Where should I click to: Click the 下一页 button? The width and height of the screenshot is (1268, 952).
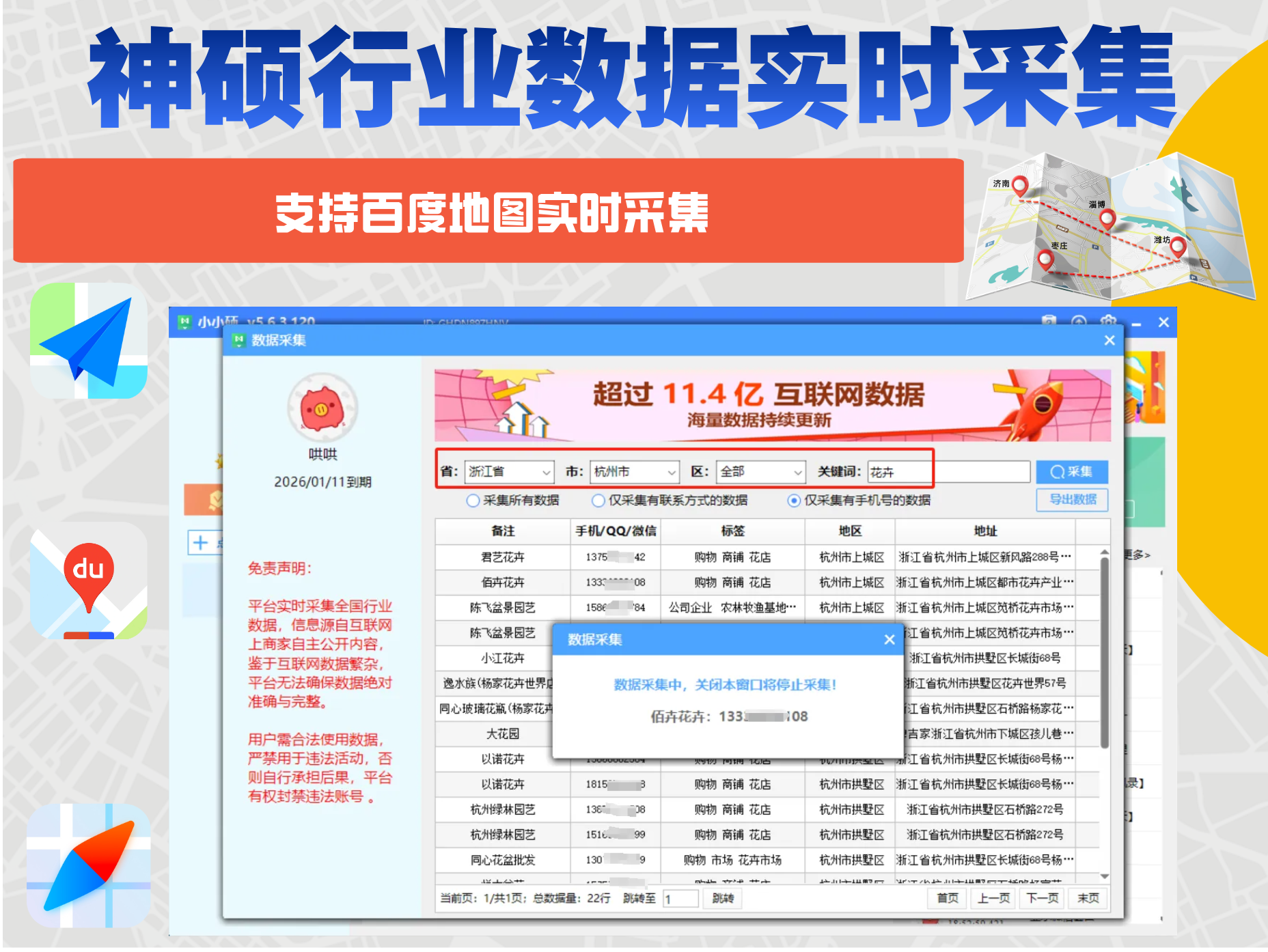pos(1043,899)
